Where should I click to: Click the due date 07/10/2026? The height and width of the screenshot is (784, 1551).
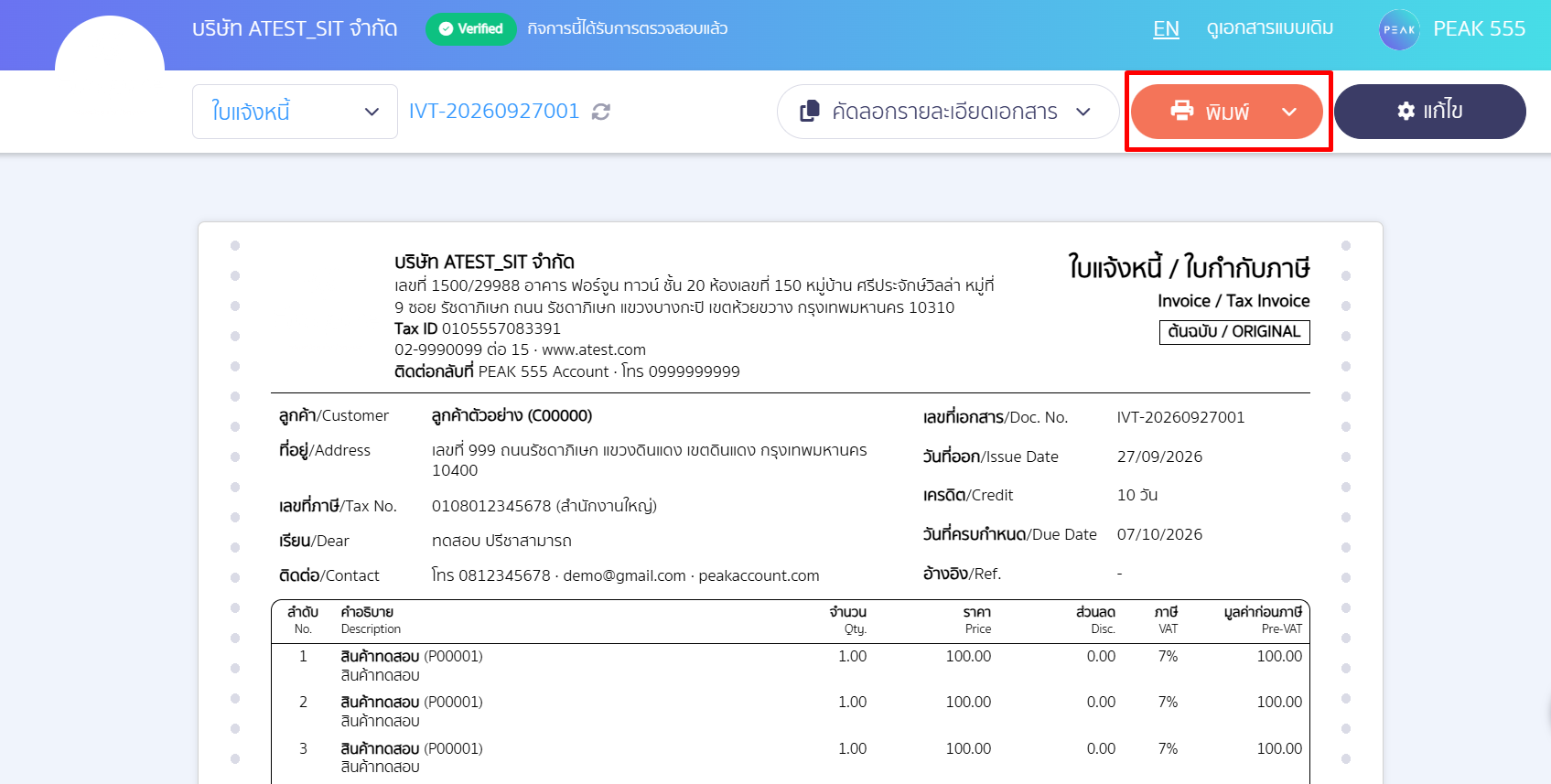pos(1159,534)
